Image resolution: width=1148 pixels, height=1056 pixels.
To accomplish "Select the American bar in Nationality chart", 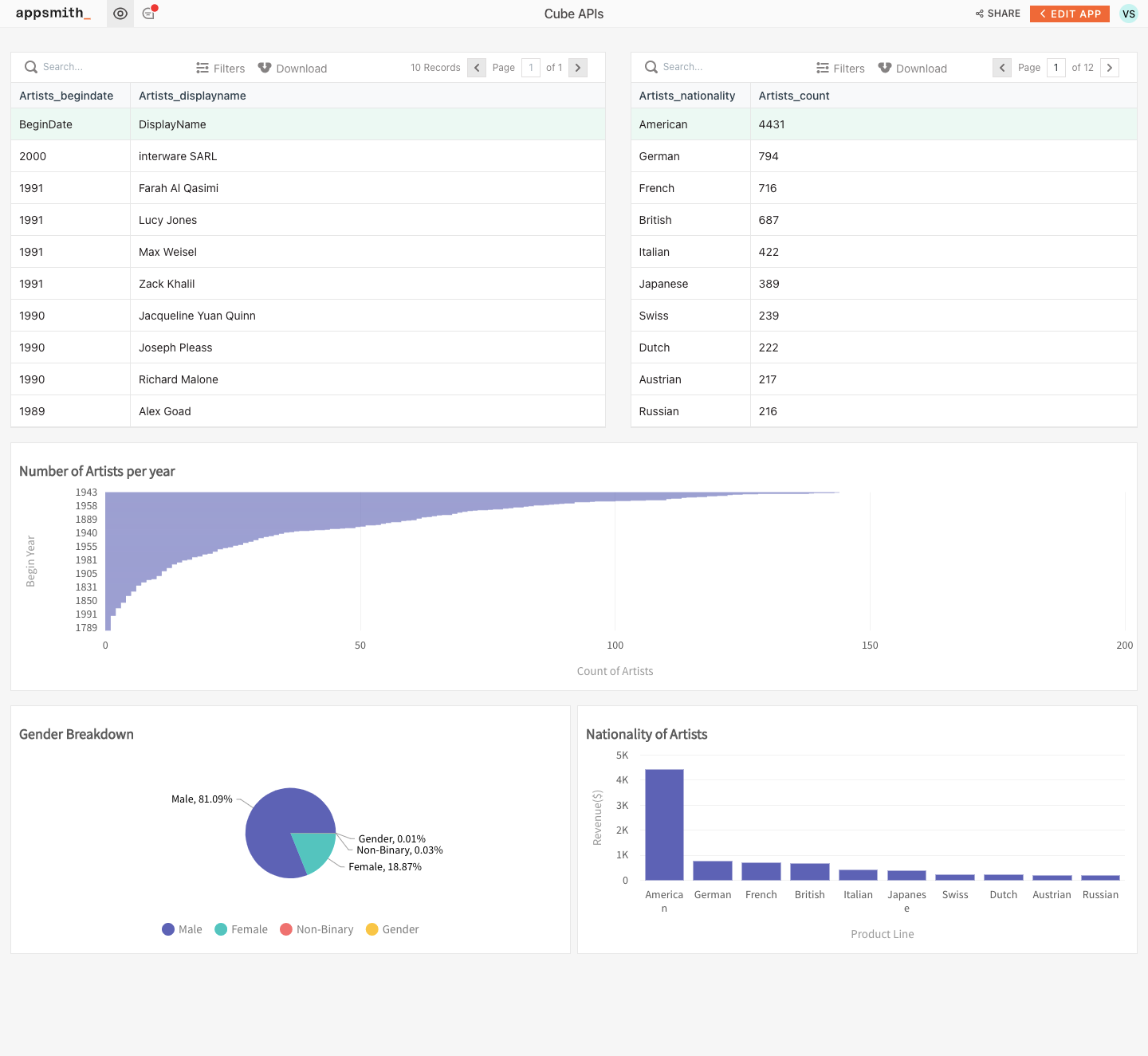I will [663, 825].
